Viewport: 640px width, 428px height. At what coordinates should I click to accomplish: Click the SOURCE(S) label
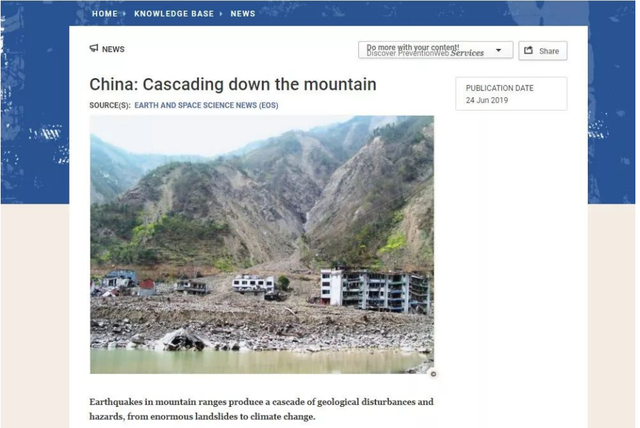(110, 105)
